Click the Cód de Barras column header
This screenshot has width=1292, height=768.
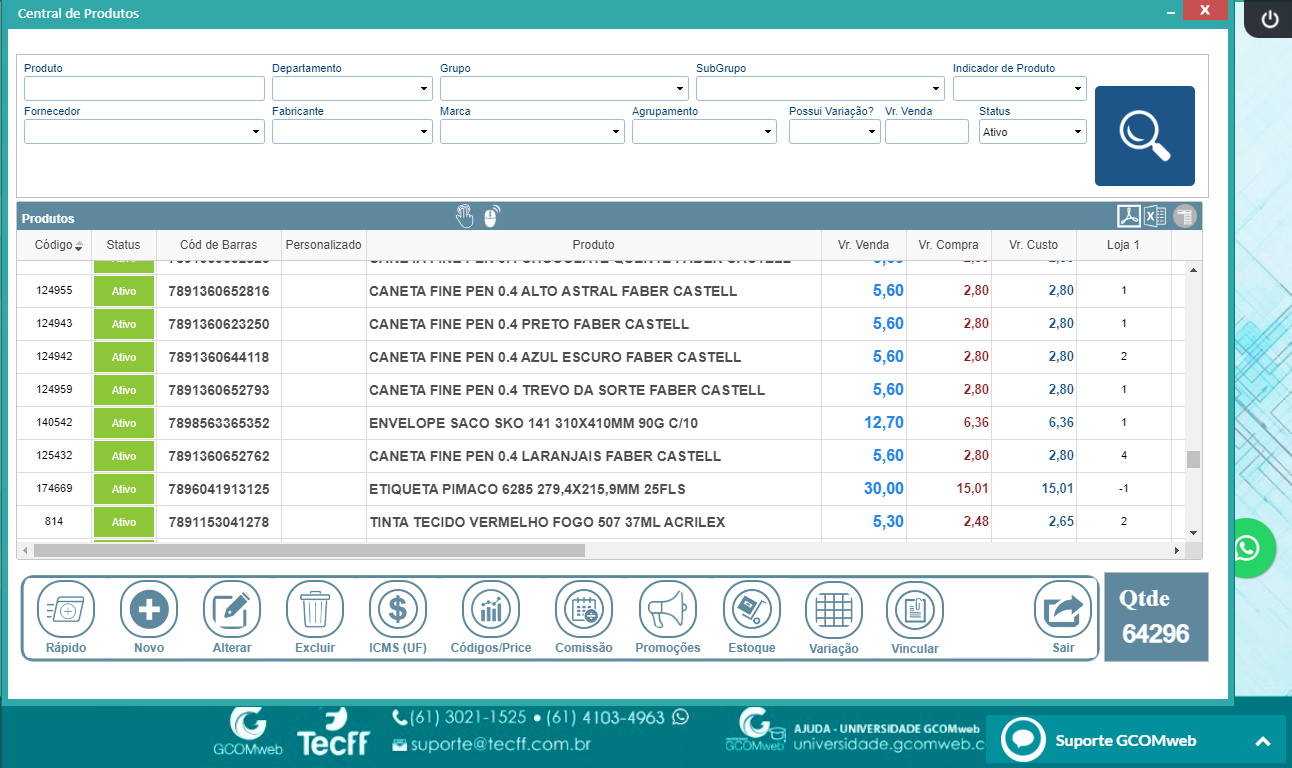[x=219, y=245]
